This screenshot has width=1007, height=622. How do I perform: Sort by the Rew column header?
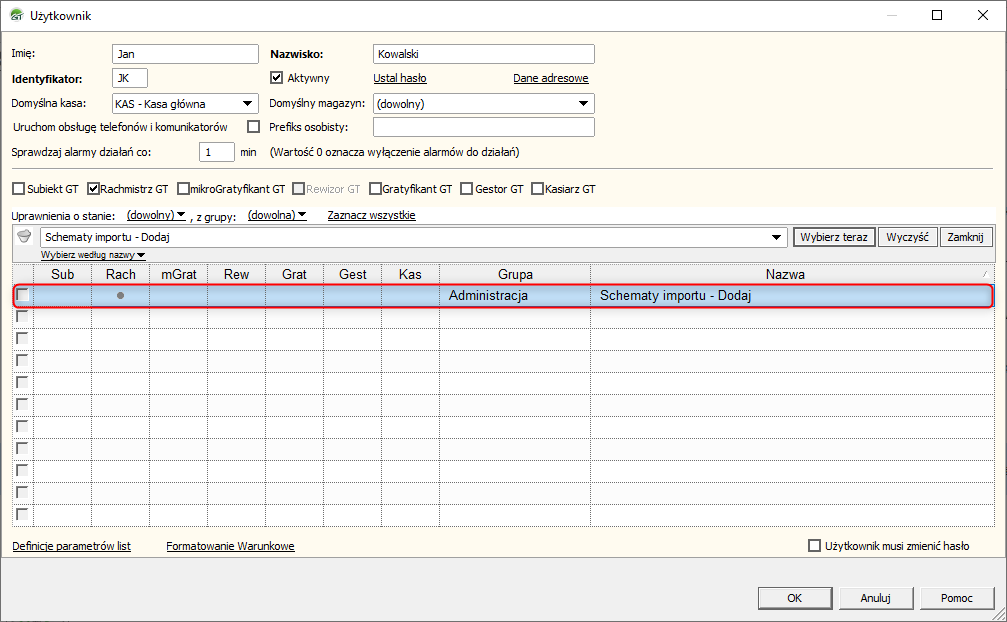236,274
